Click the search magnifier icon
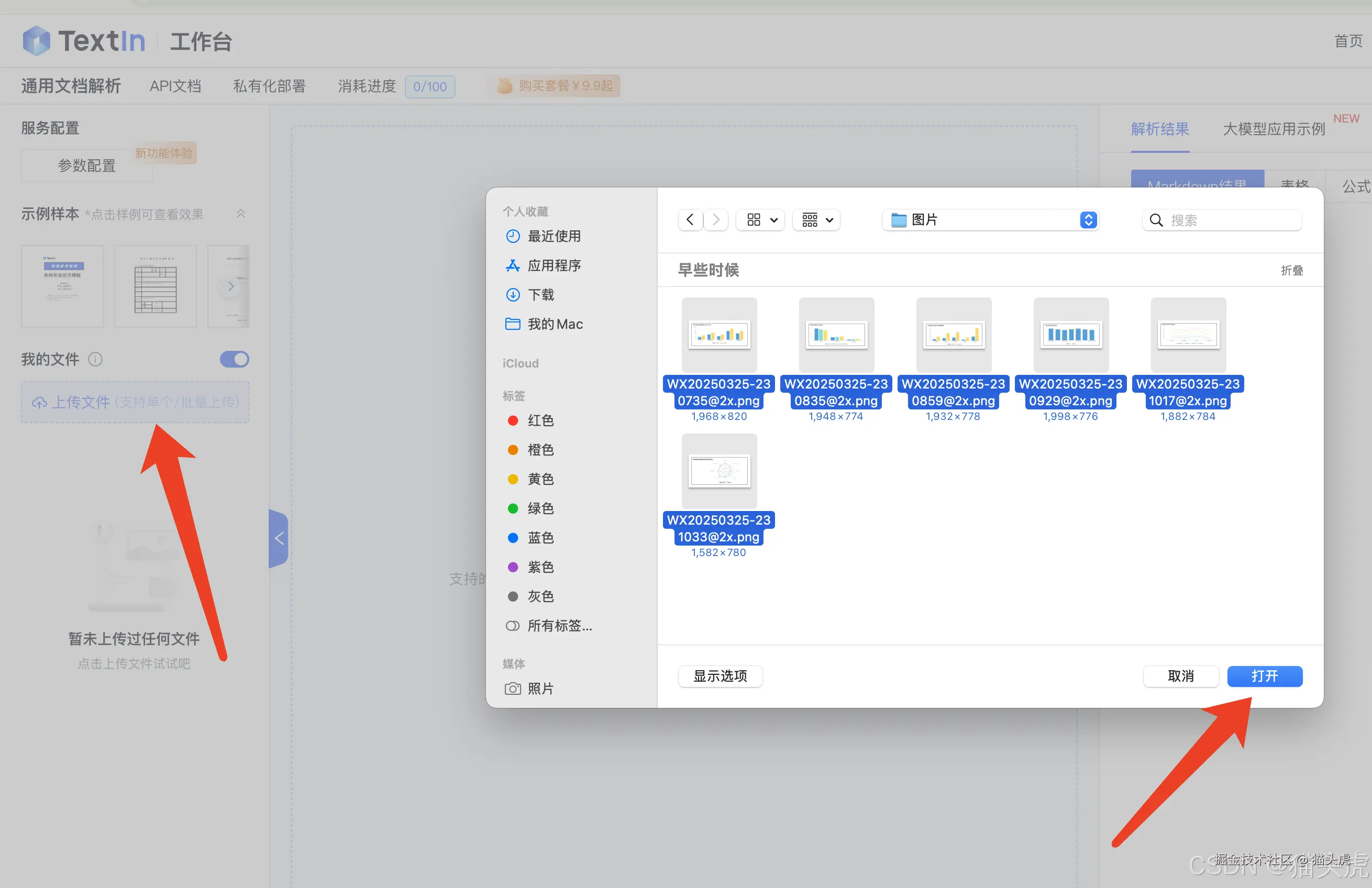The image size is (1372, 888). (1156, 220)
